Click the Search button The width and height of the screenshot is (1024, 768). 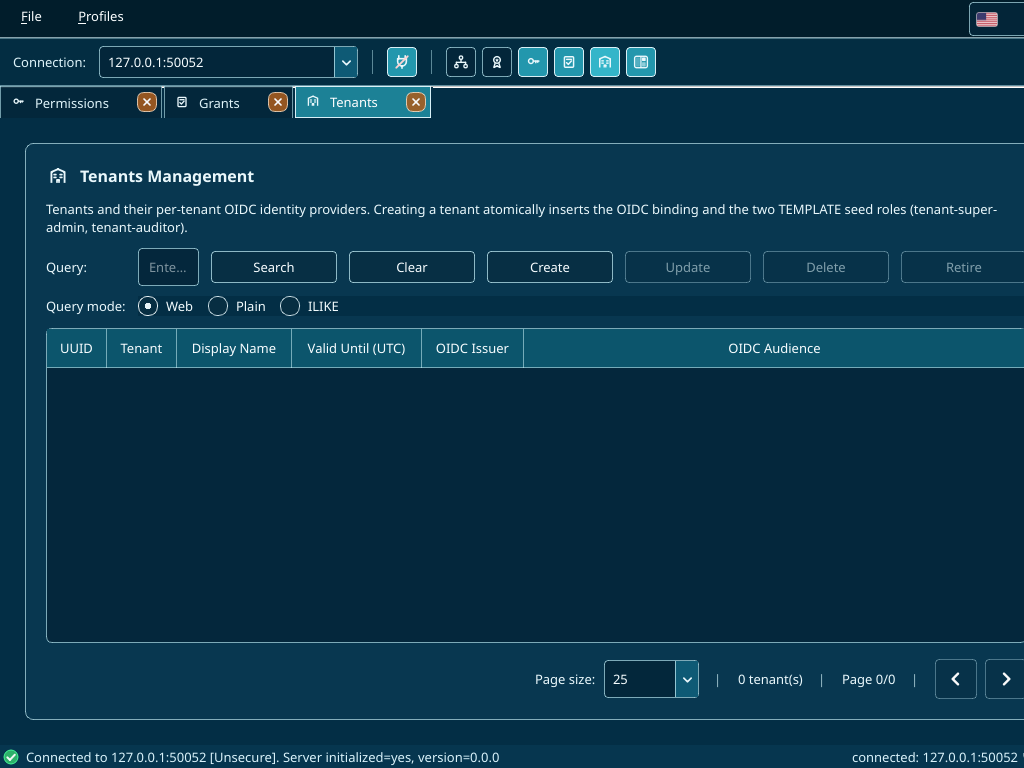click(x=274, y=267)
